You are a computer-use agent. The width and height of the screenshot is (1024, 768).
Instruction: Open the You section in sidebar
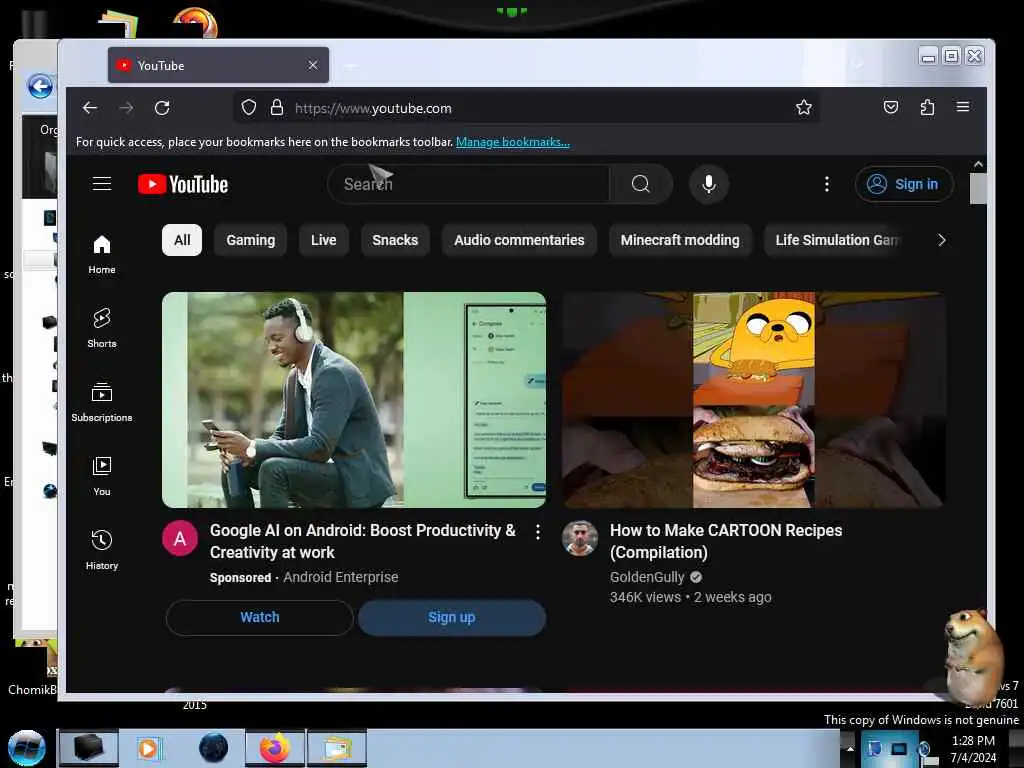102,476
